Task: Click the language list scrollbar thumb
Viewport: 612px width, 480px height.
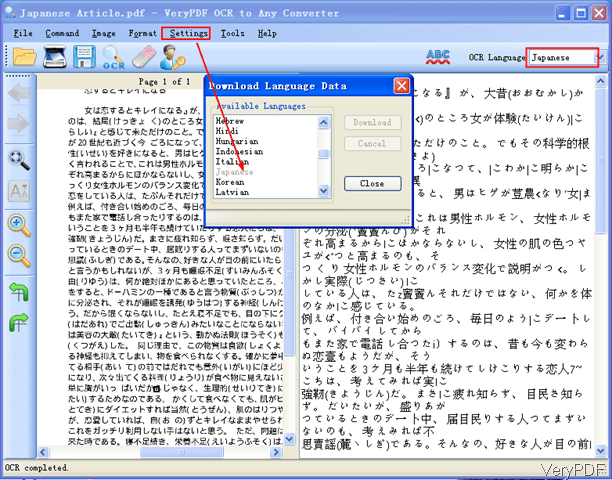Action: (x=324, y=154)
